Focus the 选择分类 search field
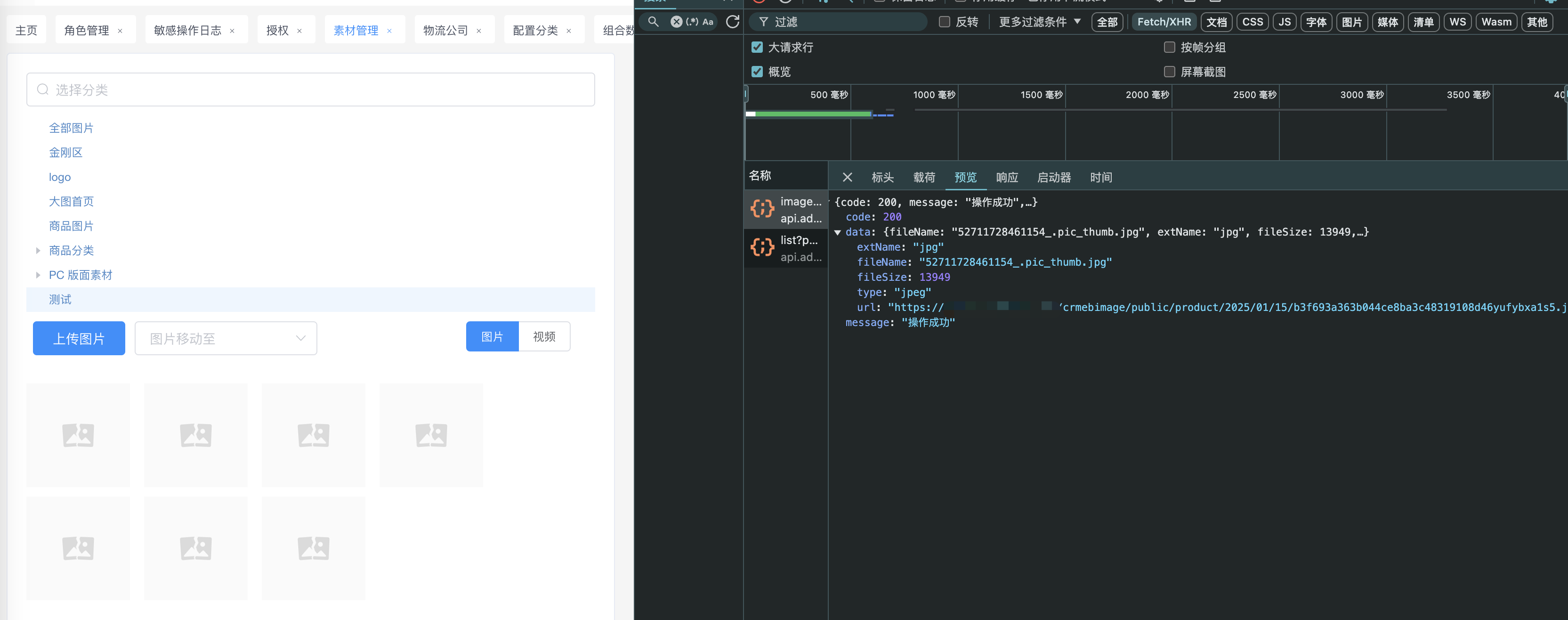Screen dimensions: 1568x620 click(x=310, y=90)
